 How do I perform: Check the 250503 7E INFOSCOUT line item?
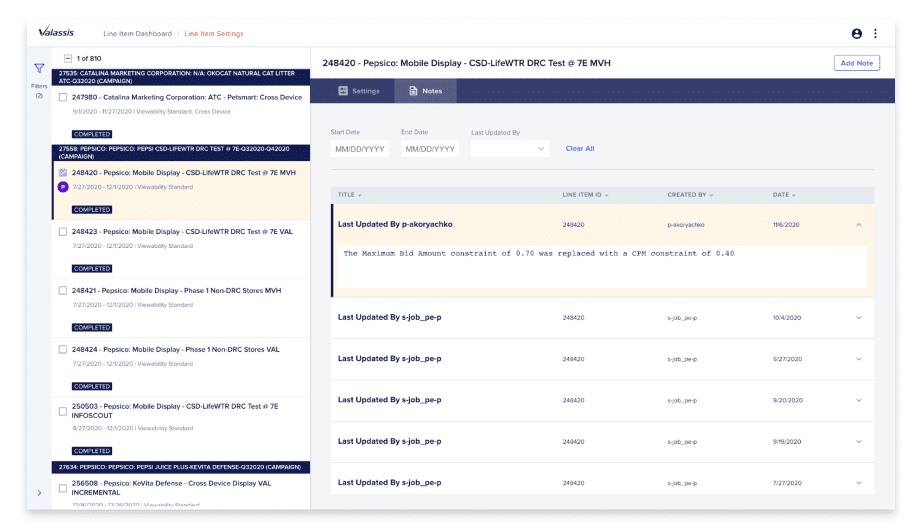(x=63, y=411)
